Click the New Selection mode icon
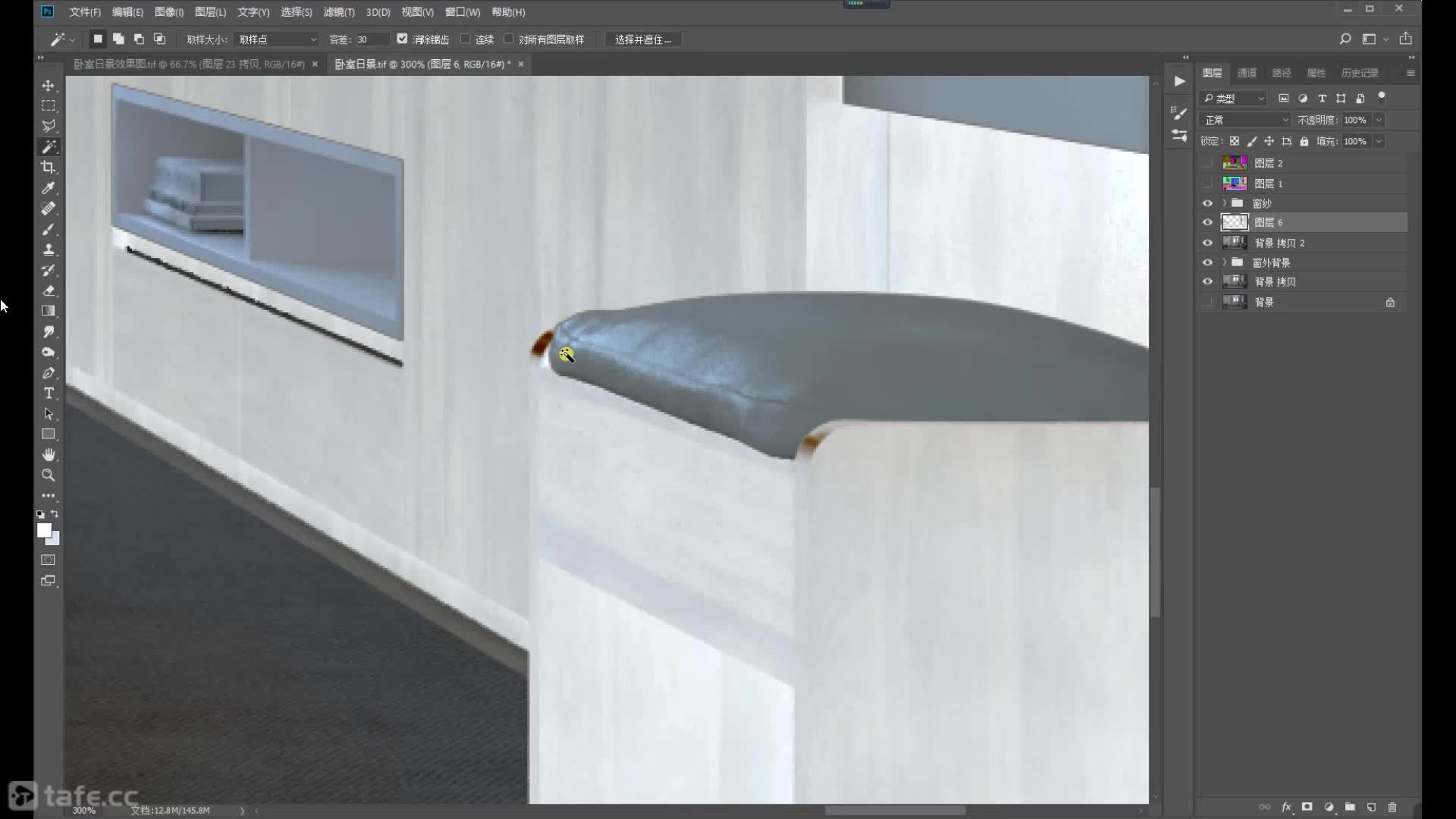Viewport: 1456px width, 819px height. (x=98, y=39)
